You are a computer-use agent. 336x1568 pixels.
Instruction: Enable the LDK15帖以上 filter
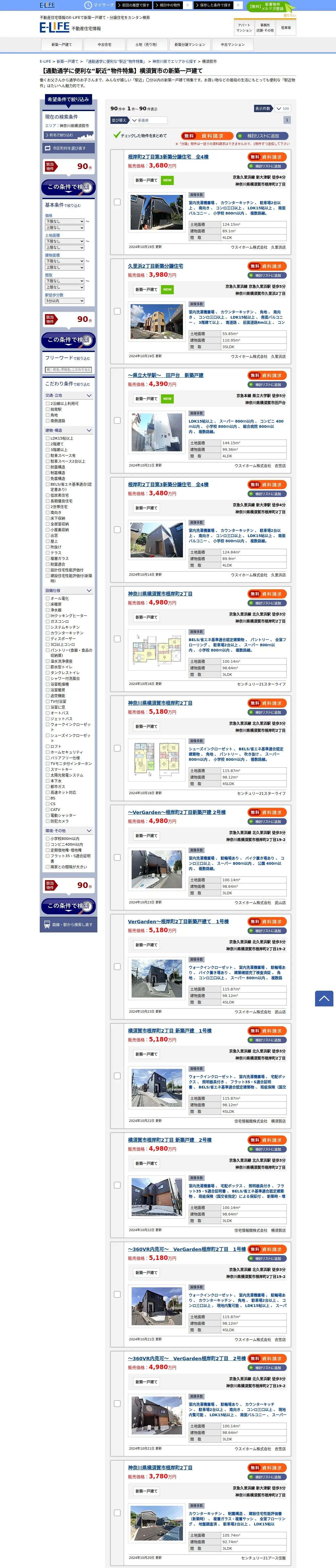click(x=48, y=438)
